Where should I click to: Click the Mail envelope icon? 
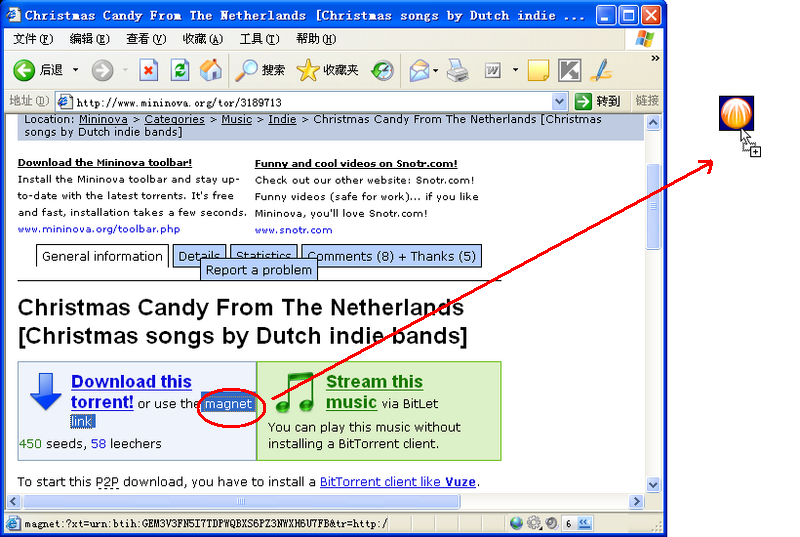(419, 70)
